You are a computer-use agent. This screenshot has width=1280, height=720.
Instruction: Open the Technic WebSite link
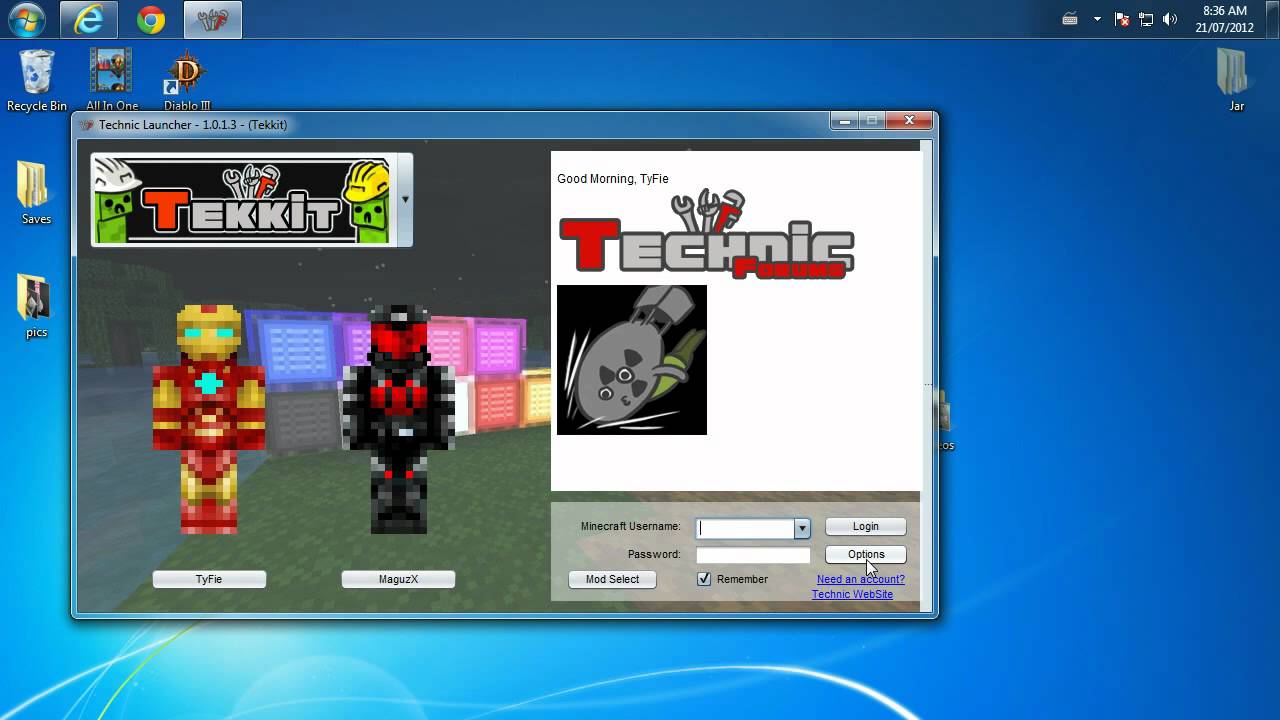click(852, 594)
